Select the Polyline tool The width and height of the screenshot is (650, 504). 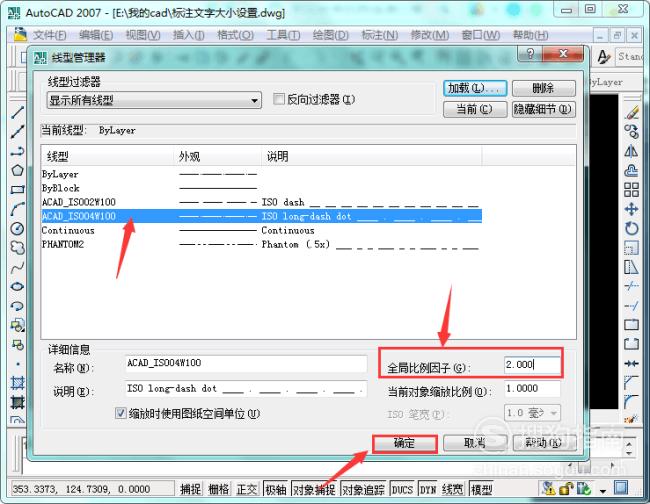17,151
